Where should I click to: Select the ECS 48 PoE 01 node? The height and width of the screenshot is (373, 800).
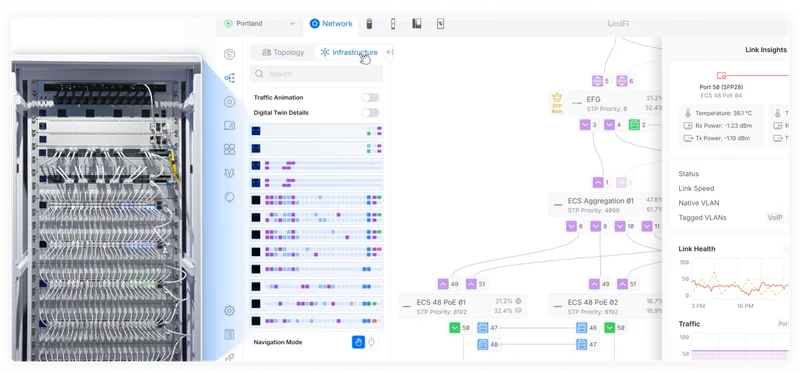click(x=462, y=306)
